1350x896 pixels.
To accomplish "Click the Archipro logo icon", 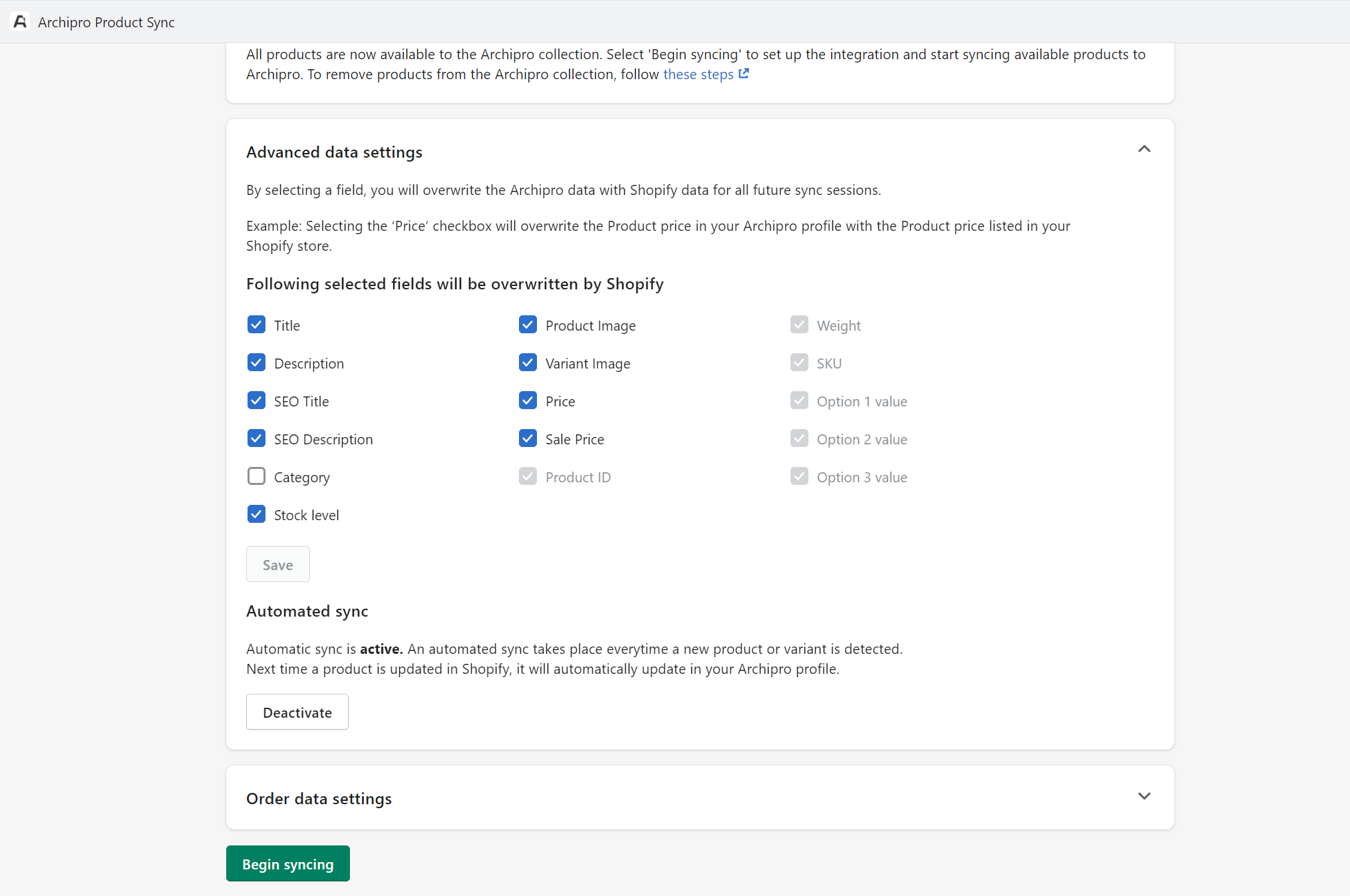I will [21, 22].
